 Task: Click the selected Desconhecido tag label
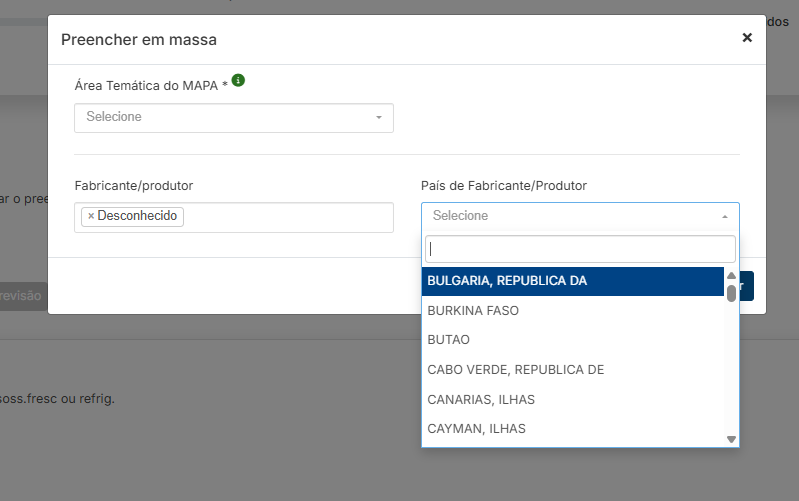tap(137, 216)
